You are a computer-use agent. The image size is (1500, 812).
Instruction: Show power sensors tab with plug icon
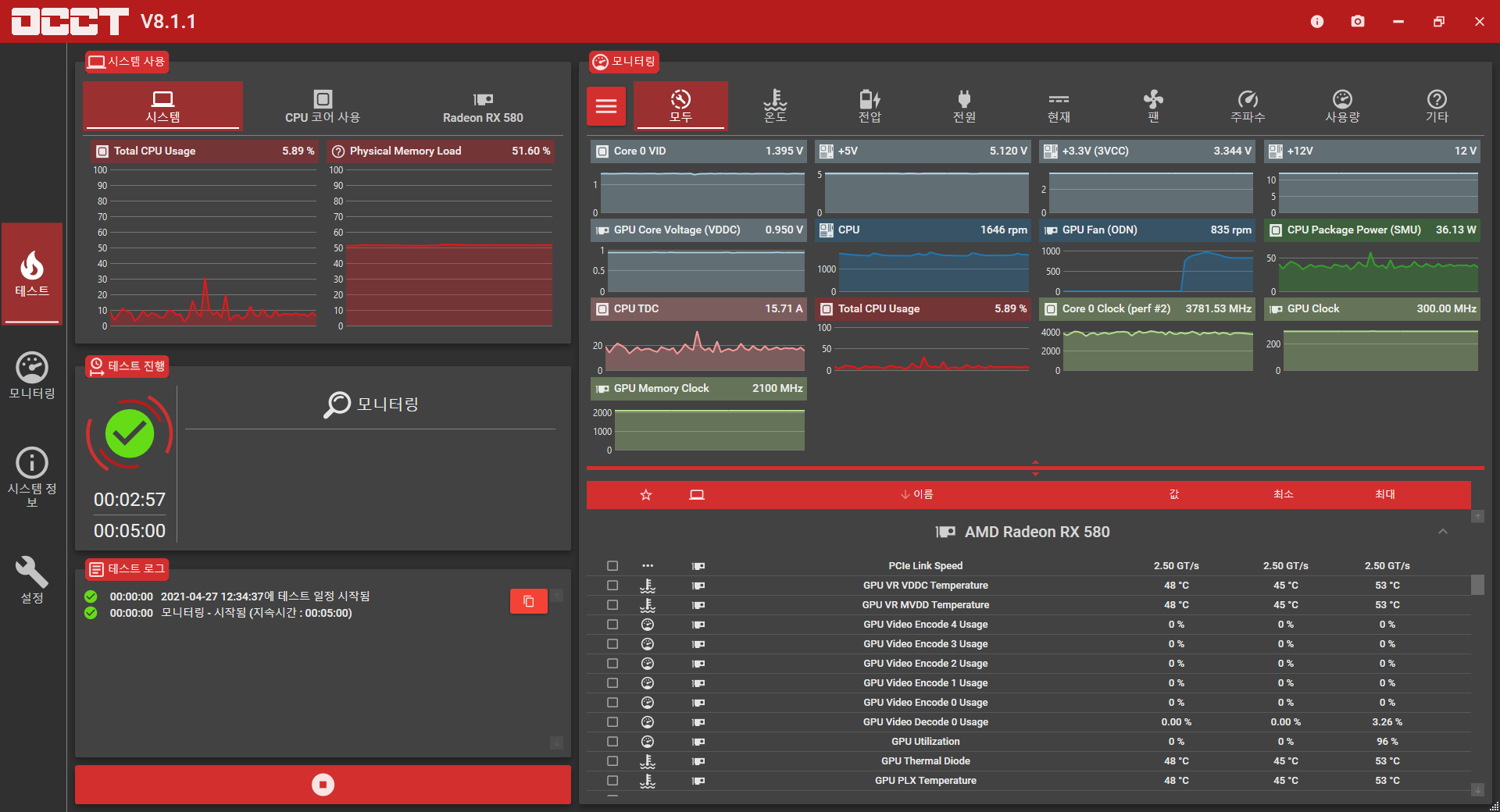(x=964, y=106)
